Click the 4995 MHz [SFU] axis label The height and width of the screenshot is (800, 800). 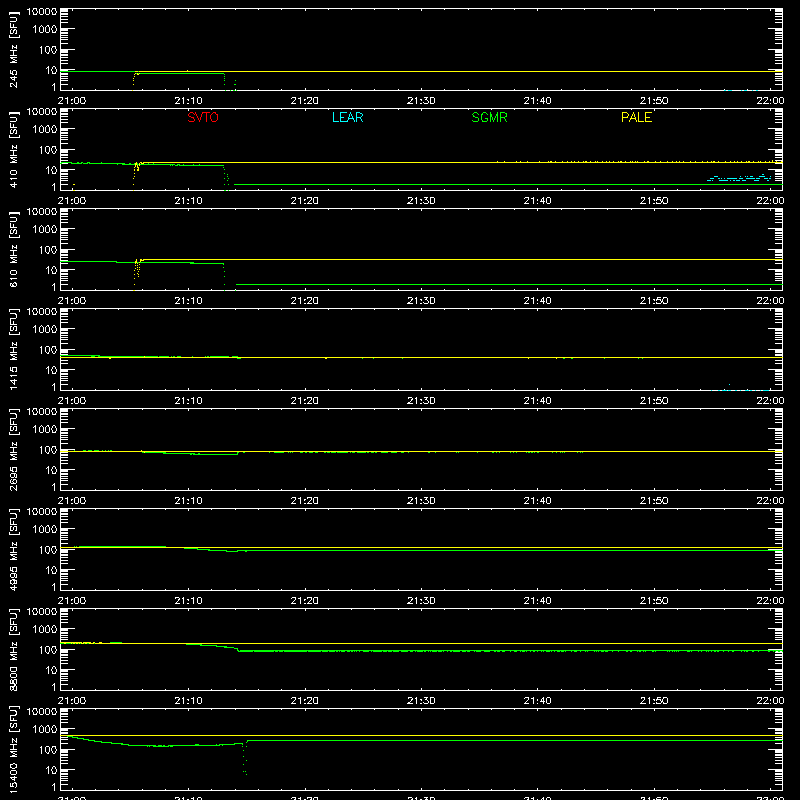(14, 550)
